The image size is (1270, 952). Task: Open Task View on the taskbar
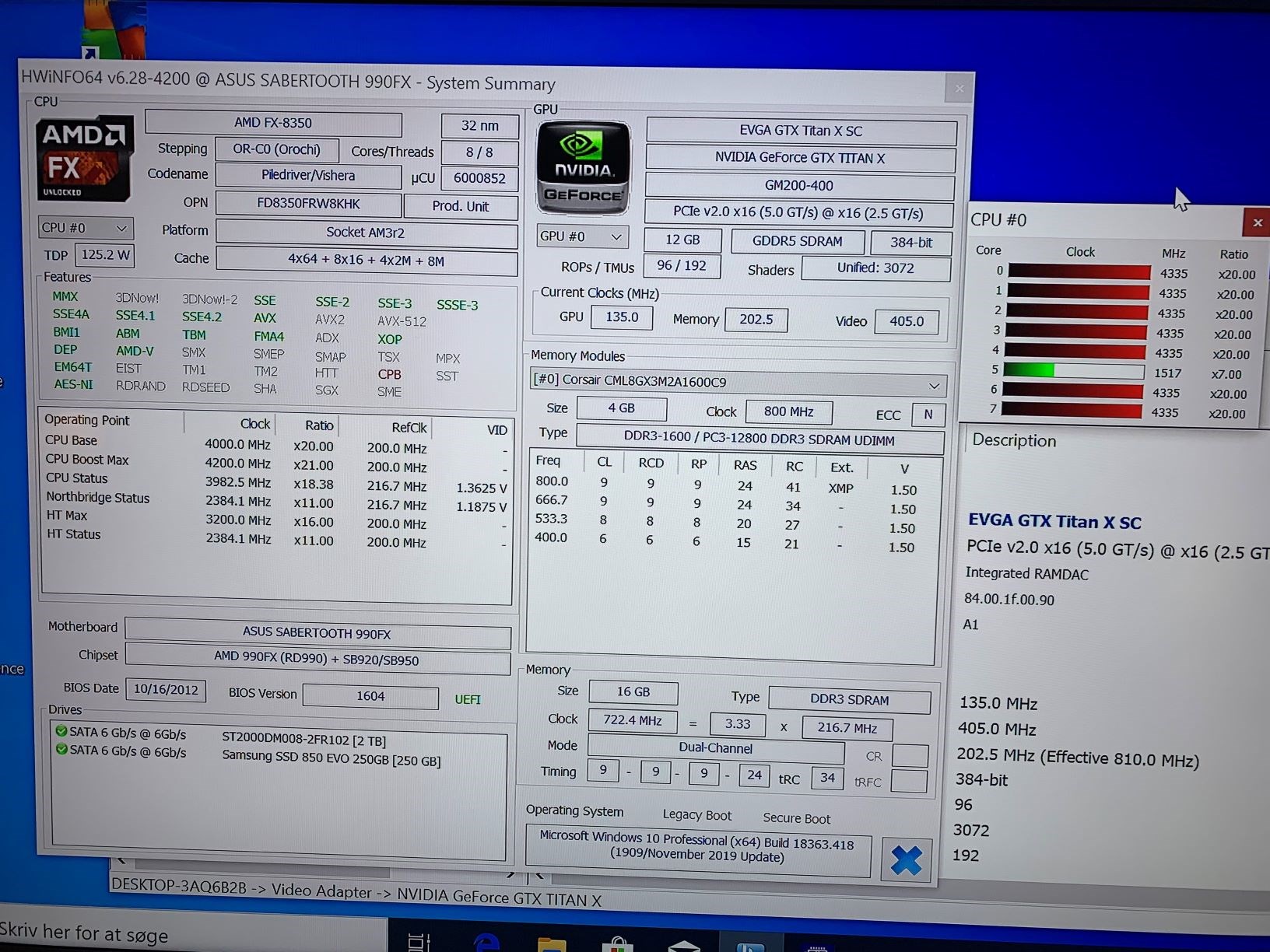click(x=419, y=942)
